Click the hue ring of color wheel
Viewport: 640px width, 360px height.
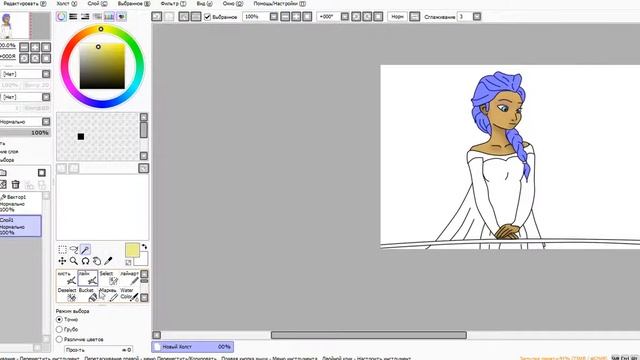[x=101, y=29]
